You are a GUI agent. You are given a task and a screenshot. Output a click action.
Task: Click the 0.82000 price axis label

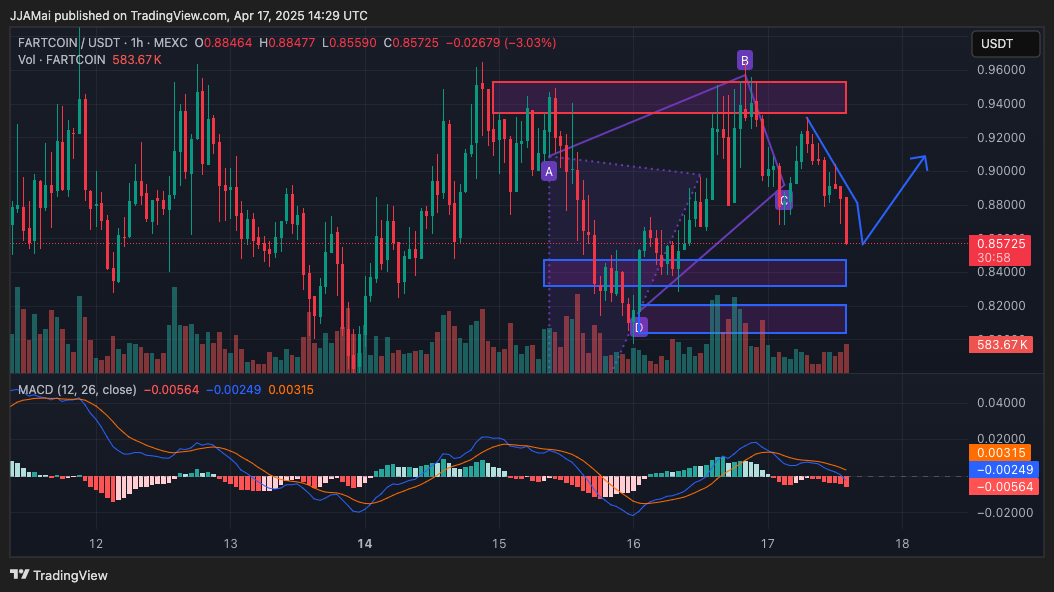click(x=1001, y=306)
